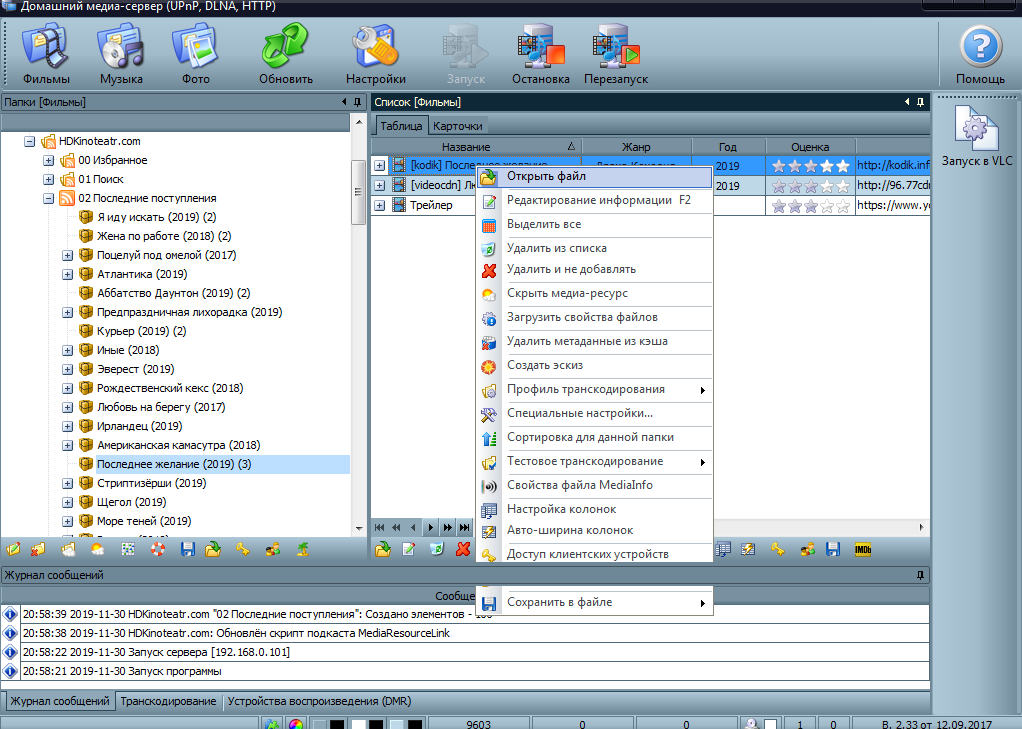
Task: Switch to the Карточки tab
Action: click(458, 126)
